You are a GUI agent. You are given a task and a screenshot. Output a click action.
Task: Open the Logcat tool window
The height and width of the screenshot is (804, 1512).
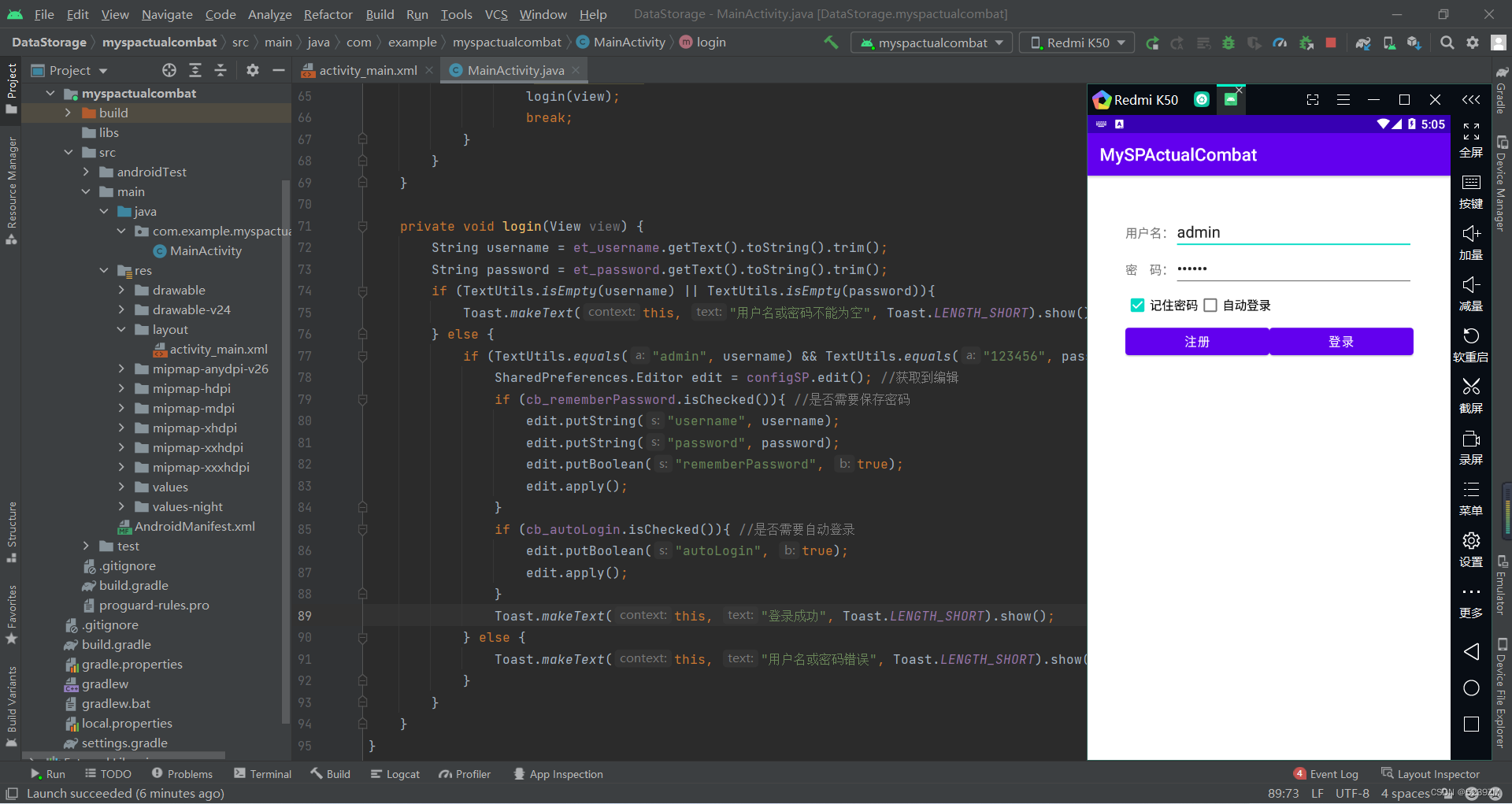point(395,774)
